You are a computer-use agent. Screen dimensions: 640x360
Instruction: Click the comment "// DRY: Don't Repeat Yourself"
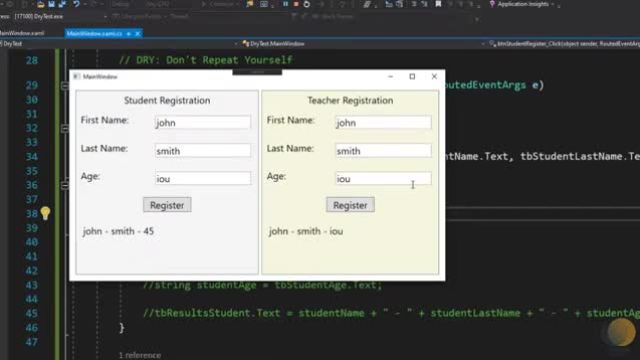[x=206, y=60]
